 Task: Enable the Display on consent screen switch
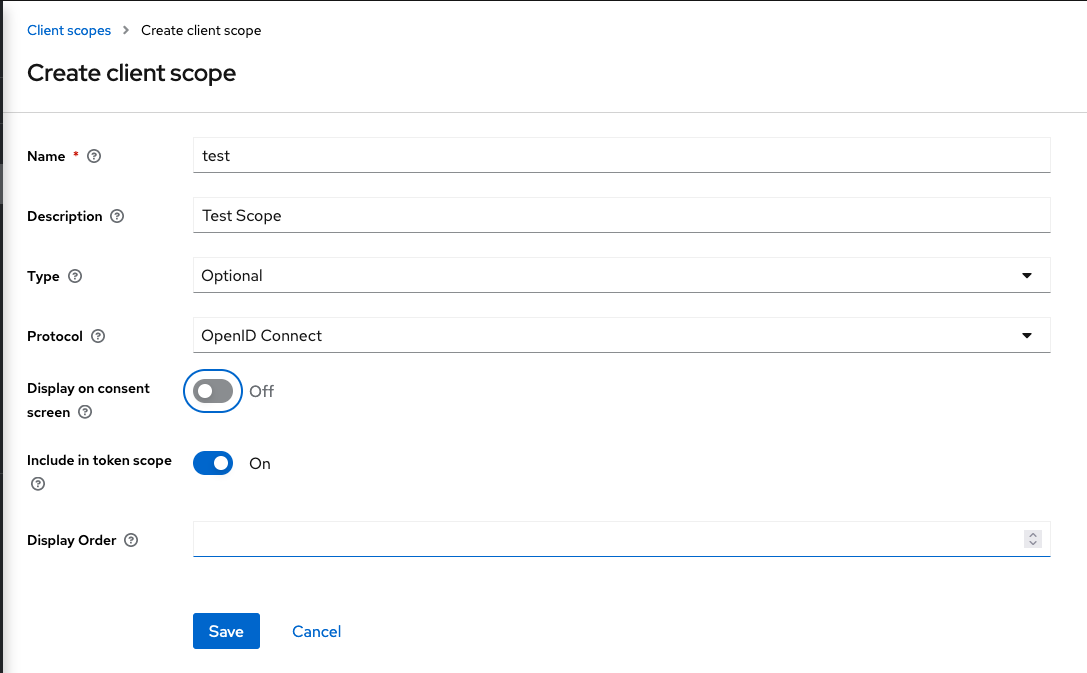click(x=213, y=391)
